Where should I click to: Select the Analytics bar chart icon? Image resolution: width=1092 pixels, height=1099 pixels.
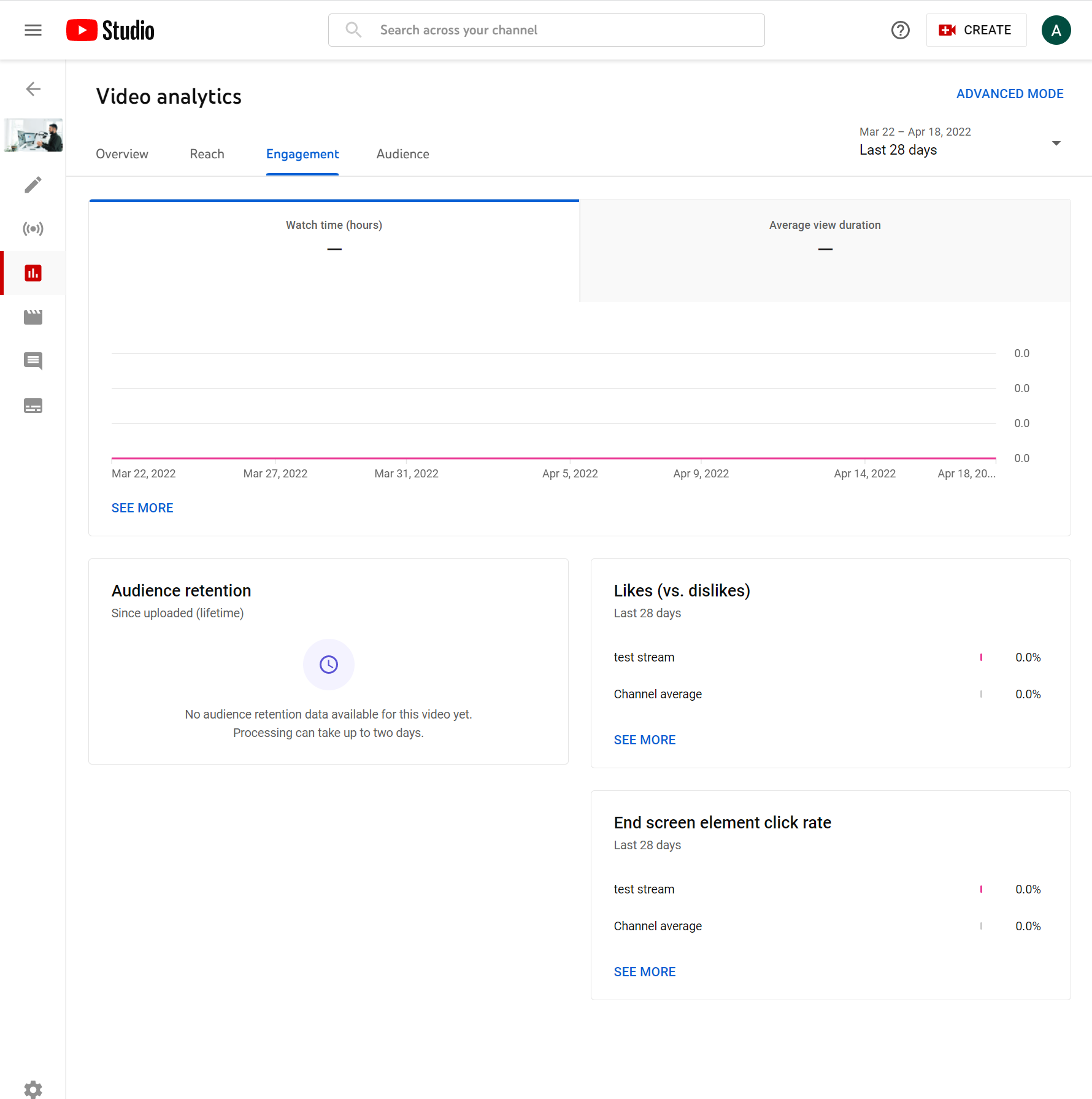click(x=33, y=273)
